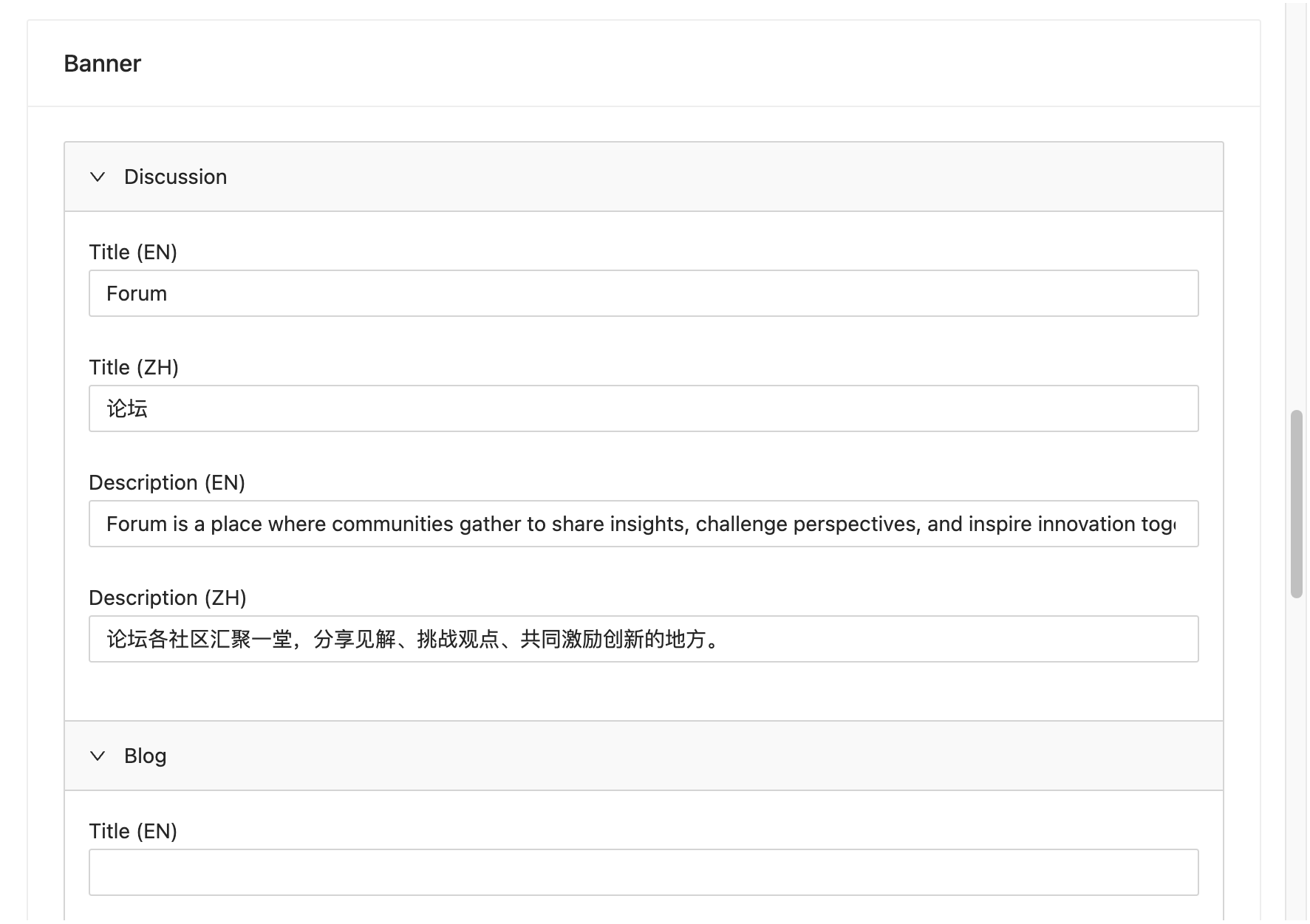Click the Discussion panel header label

click(175, 177)
